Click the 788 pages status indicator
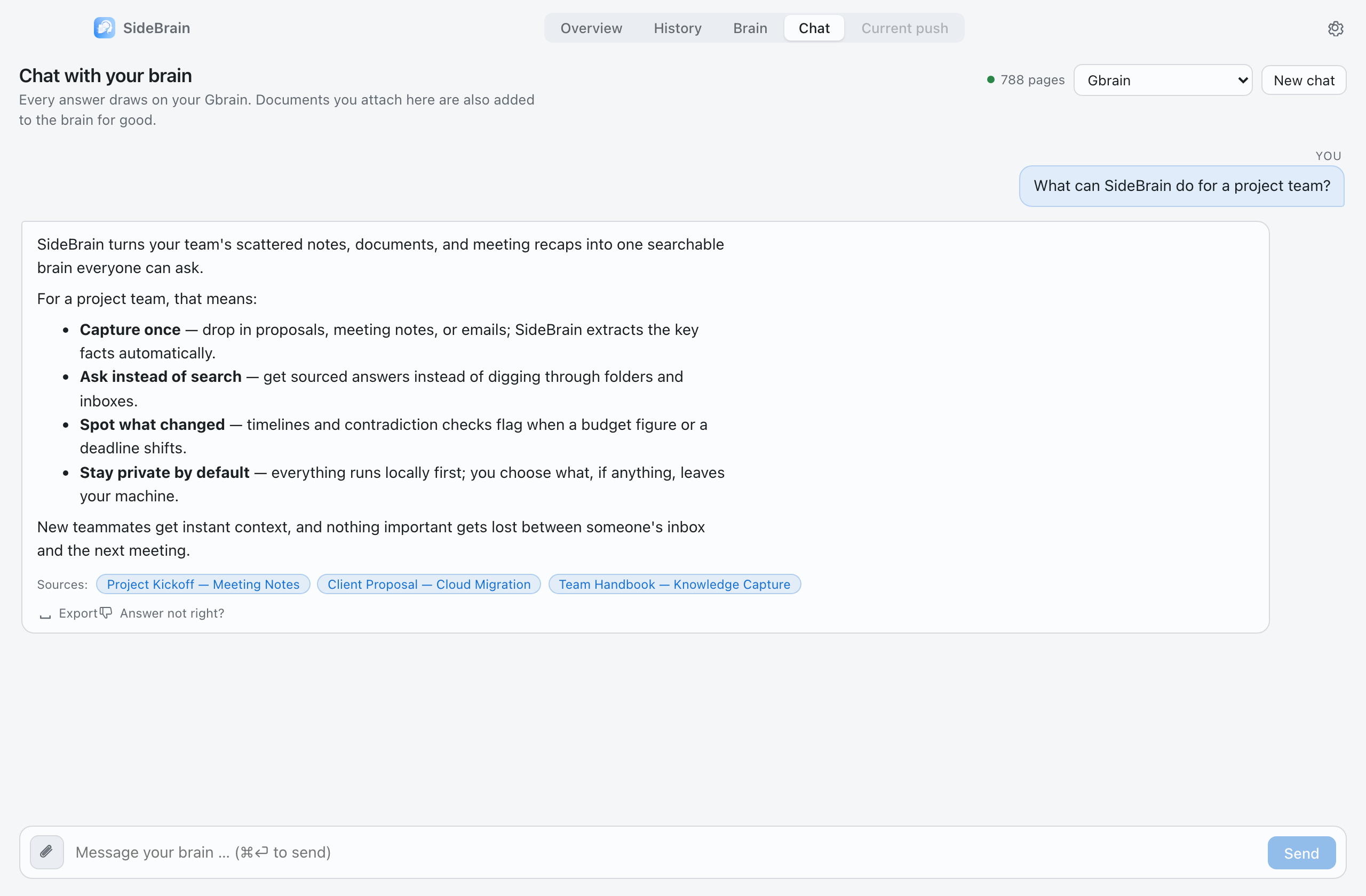This screenshot has width=1366, height=896. point(1025,80)
